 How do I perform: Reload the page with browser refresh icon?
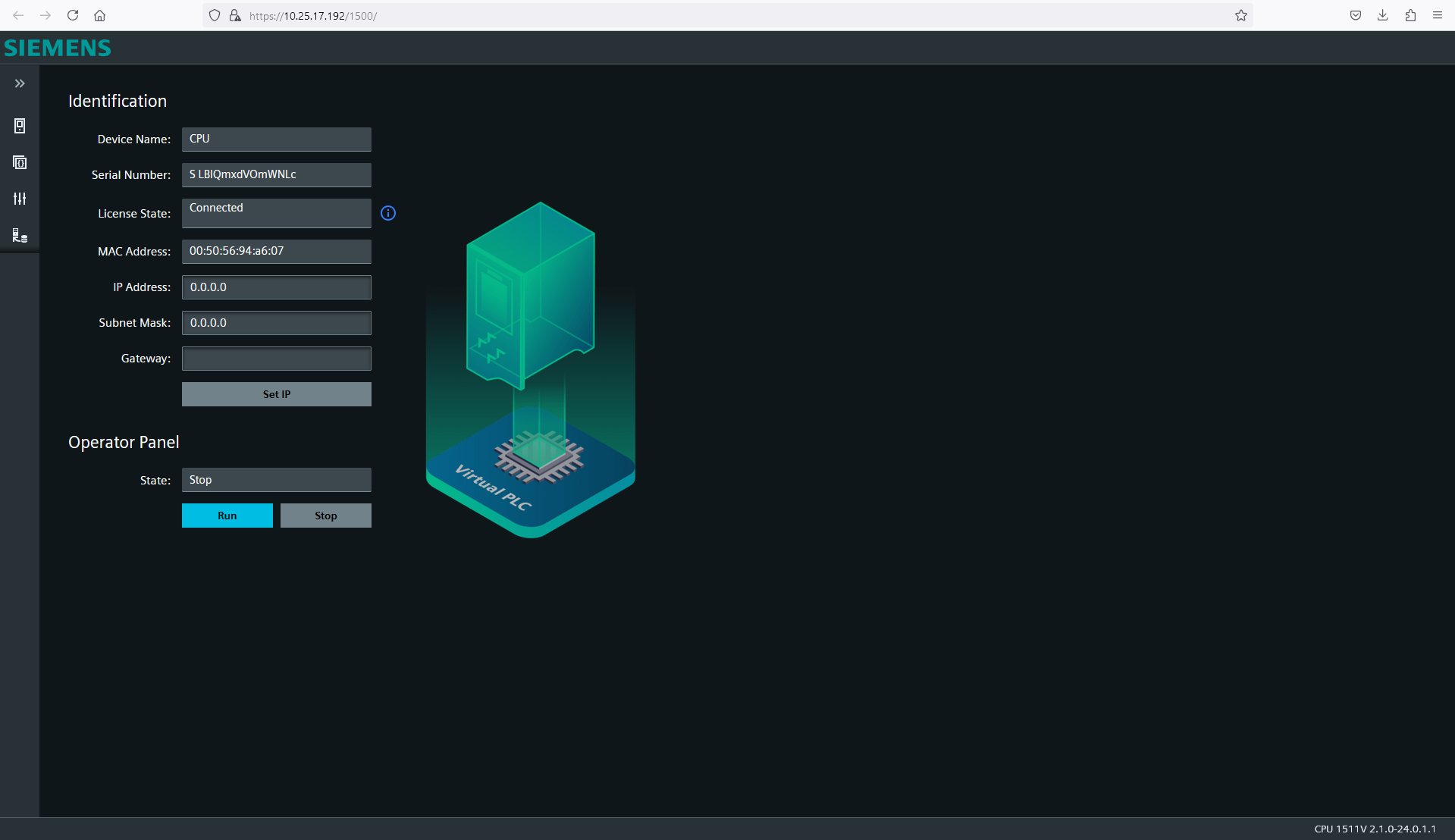(73, 15)
